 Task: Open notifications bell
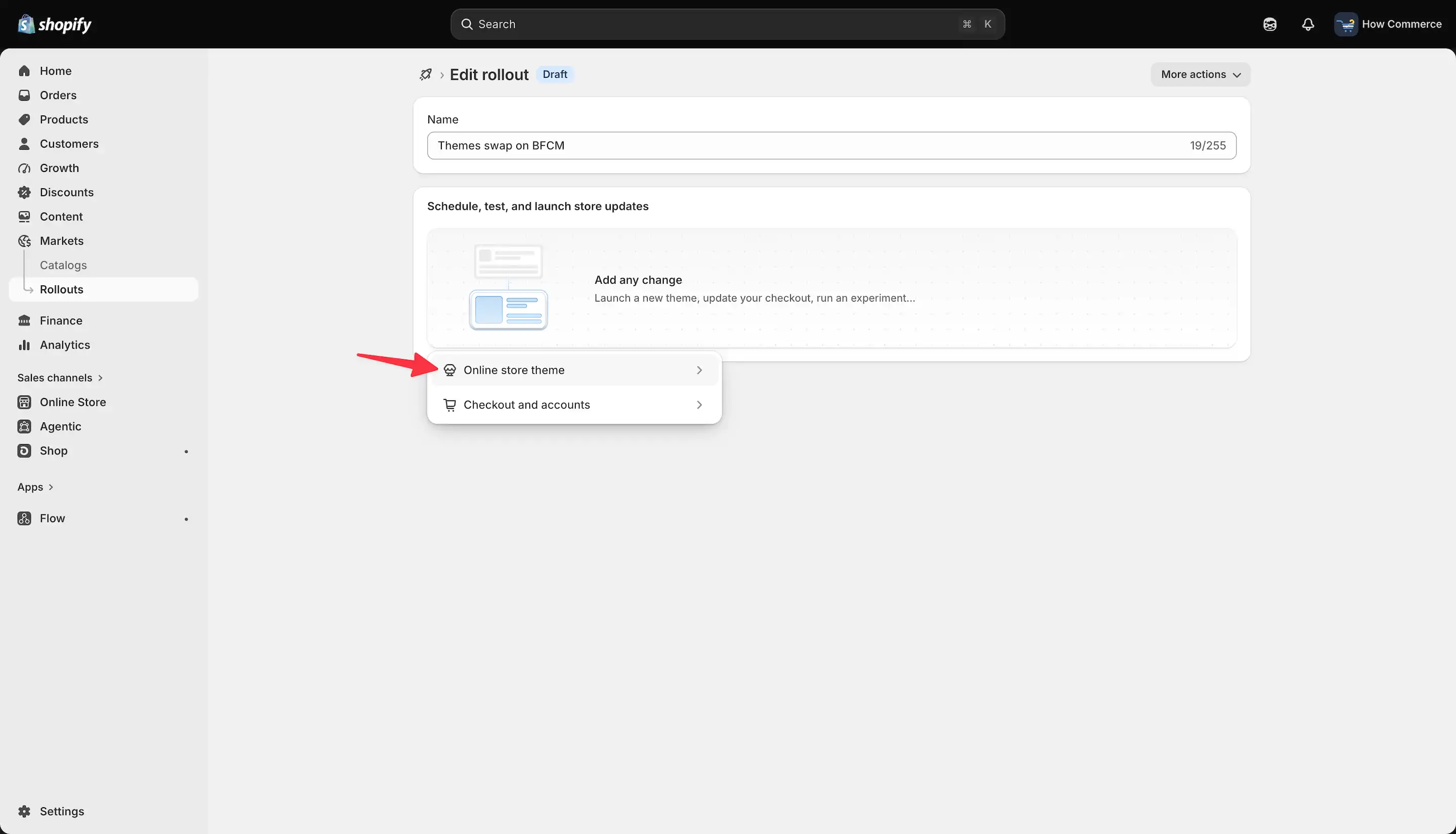coord(1308,24)
